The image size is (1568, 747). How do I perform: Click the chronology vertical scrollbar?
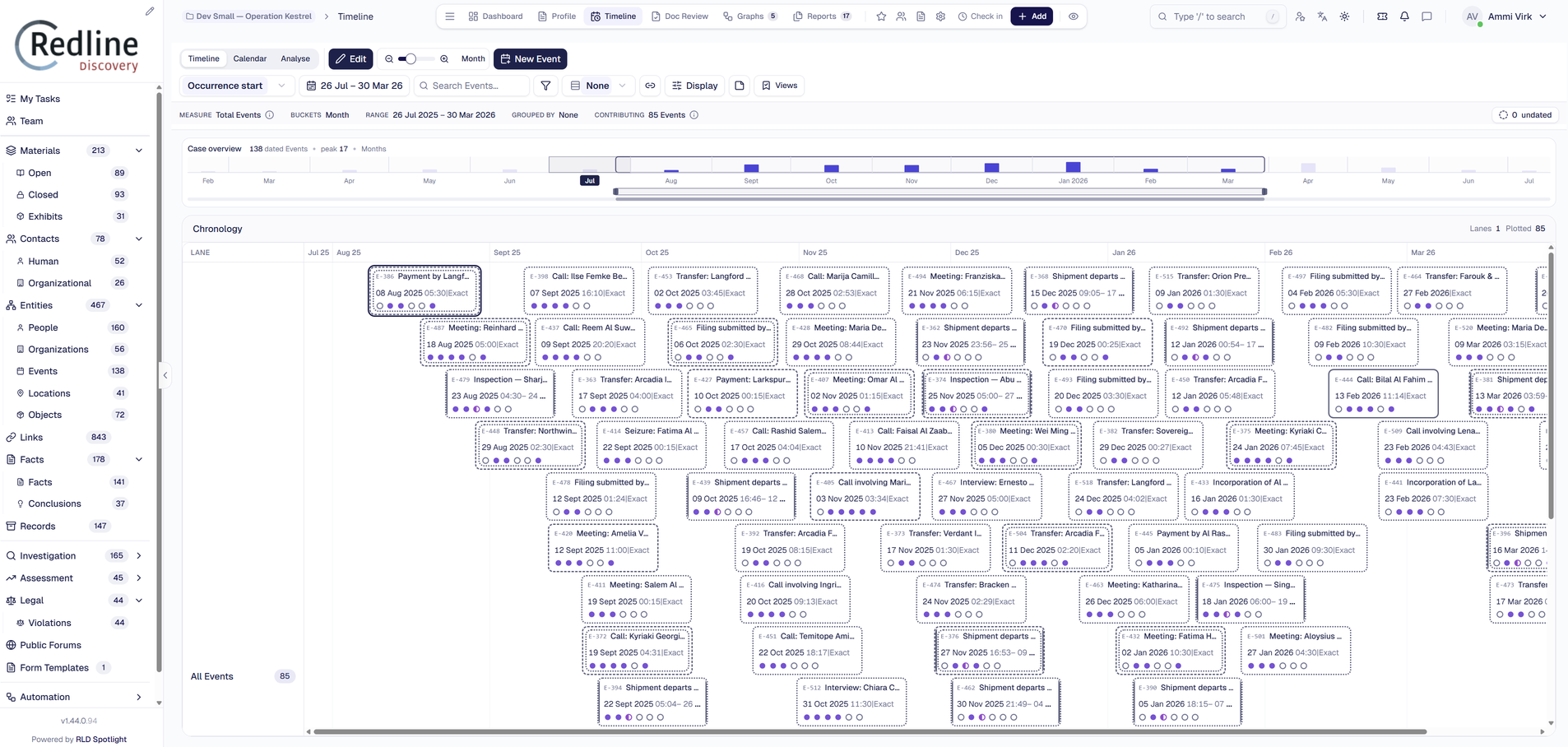click(1551, 387)
